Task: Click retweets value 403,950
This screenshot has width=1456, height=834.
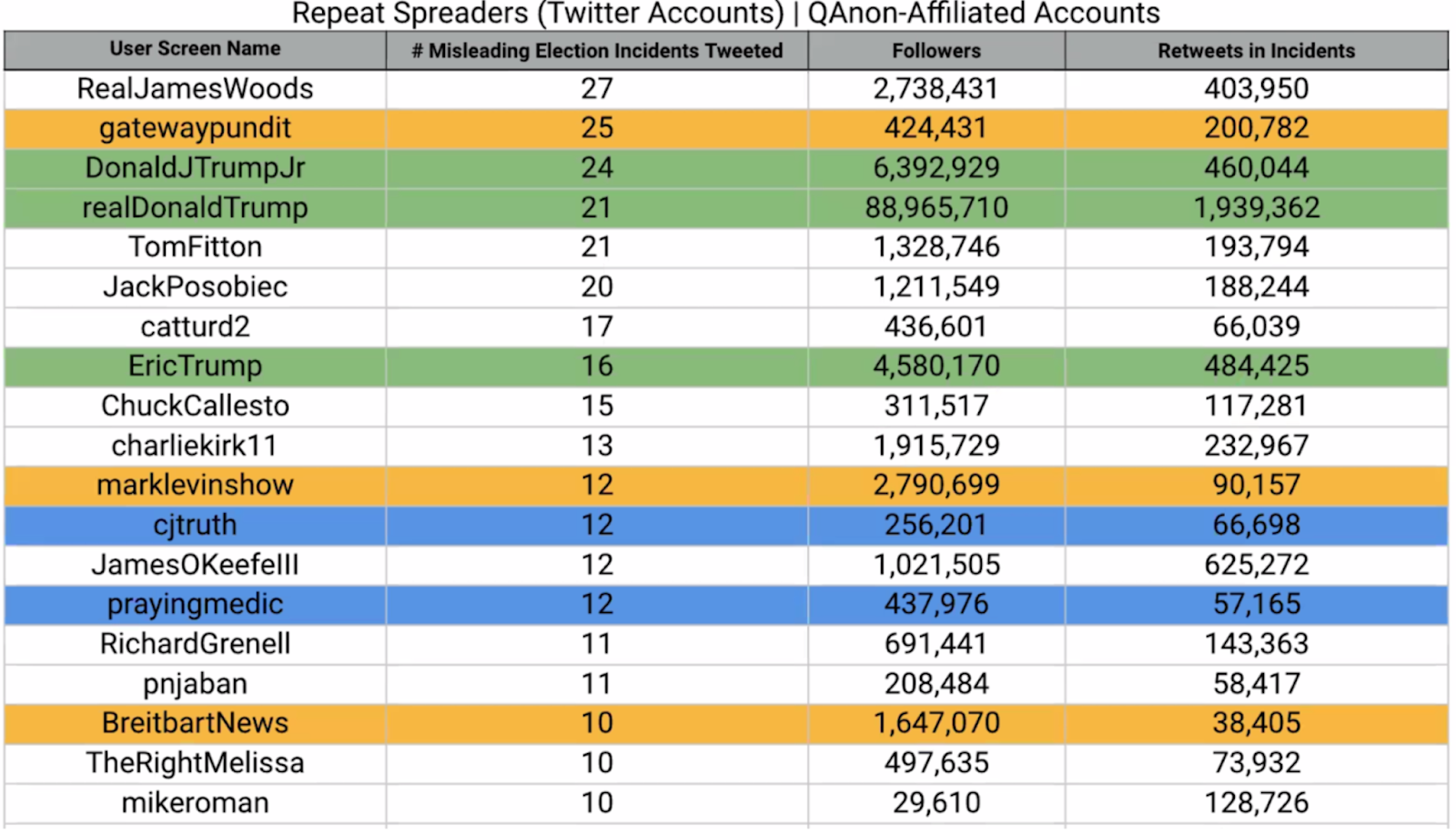Action: 1257,88
